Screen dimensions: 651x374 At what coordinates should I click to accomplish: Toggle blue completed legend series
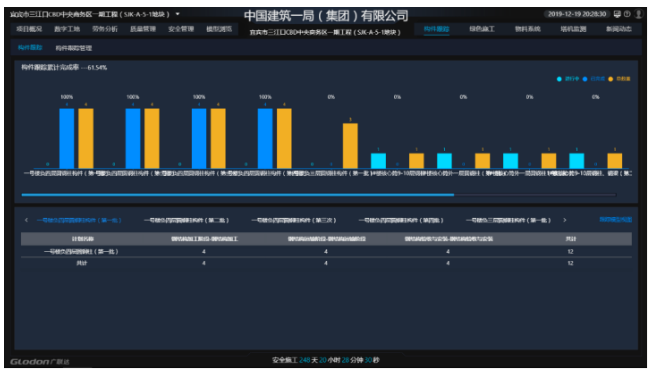pos(593,79)
